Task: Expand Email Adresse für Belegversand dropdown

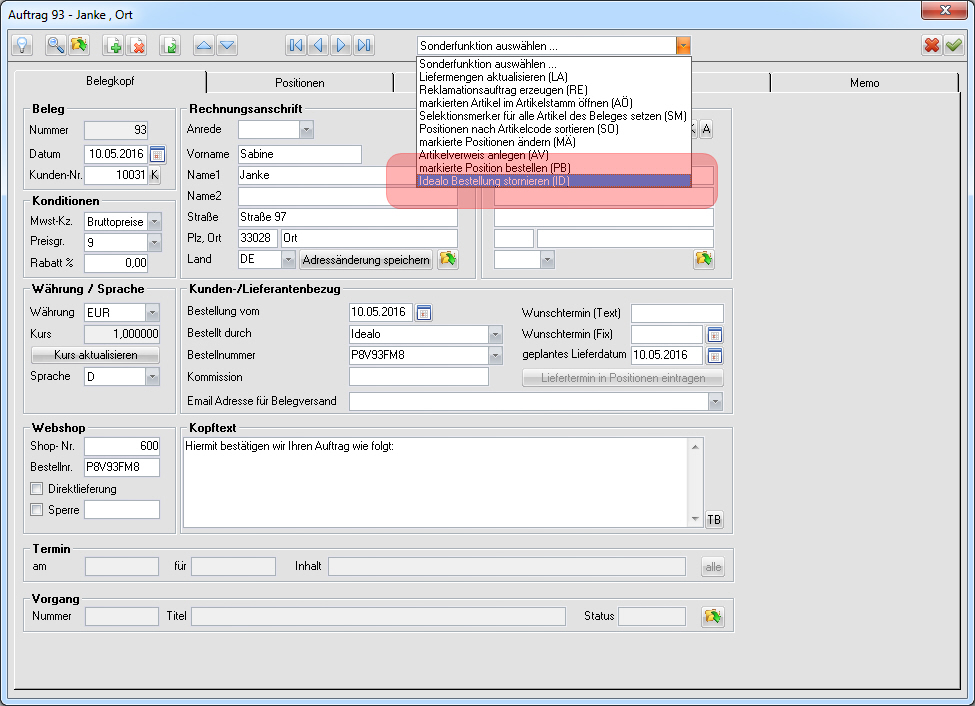Action: (x=715, y=402)
